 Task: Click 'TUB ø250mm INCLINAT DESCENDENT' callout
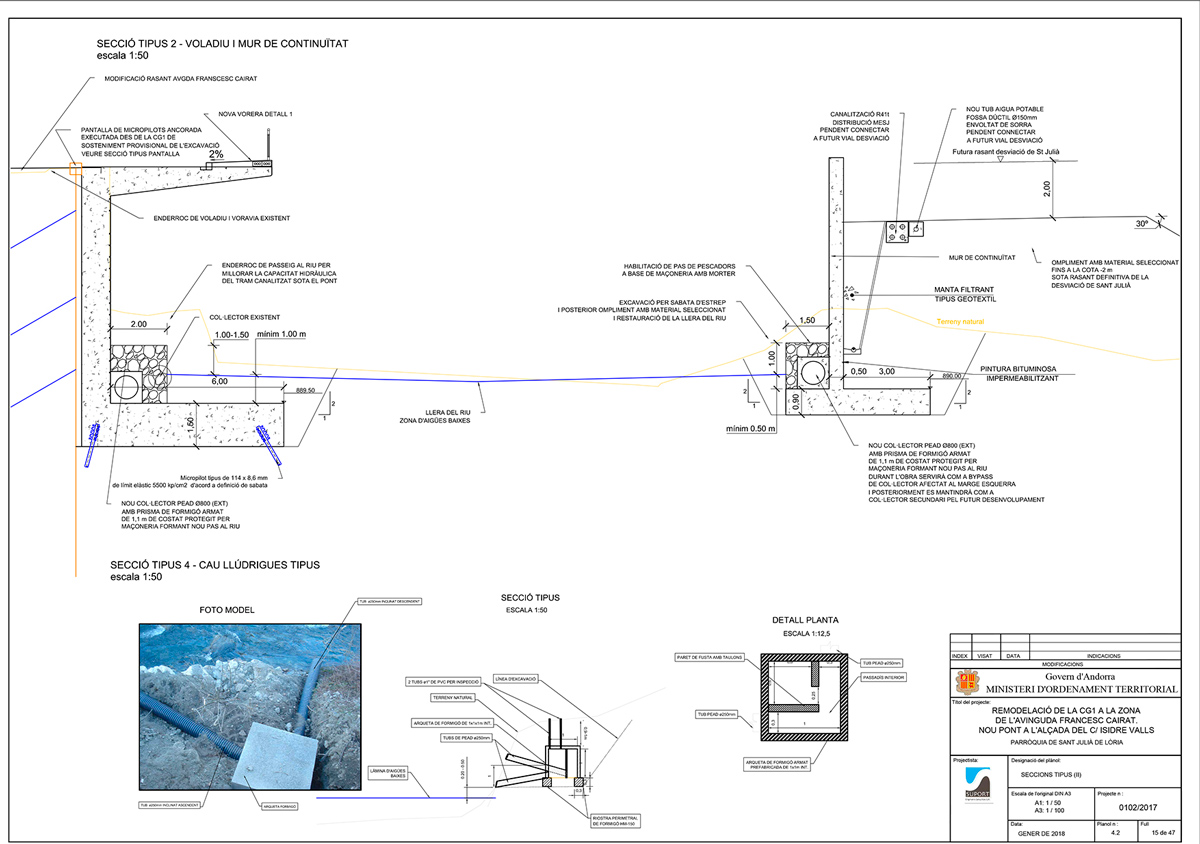(x=388, y=601)
